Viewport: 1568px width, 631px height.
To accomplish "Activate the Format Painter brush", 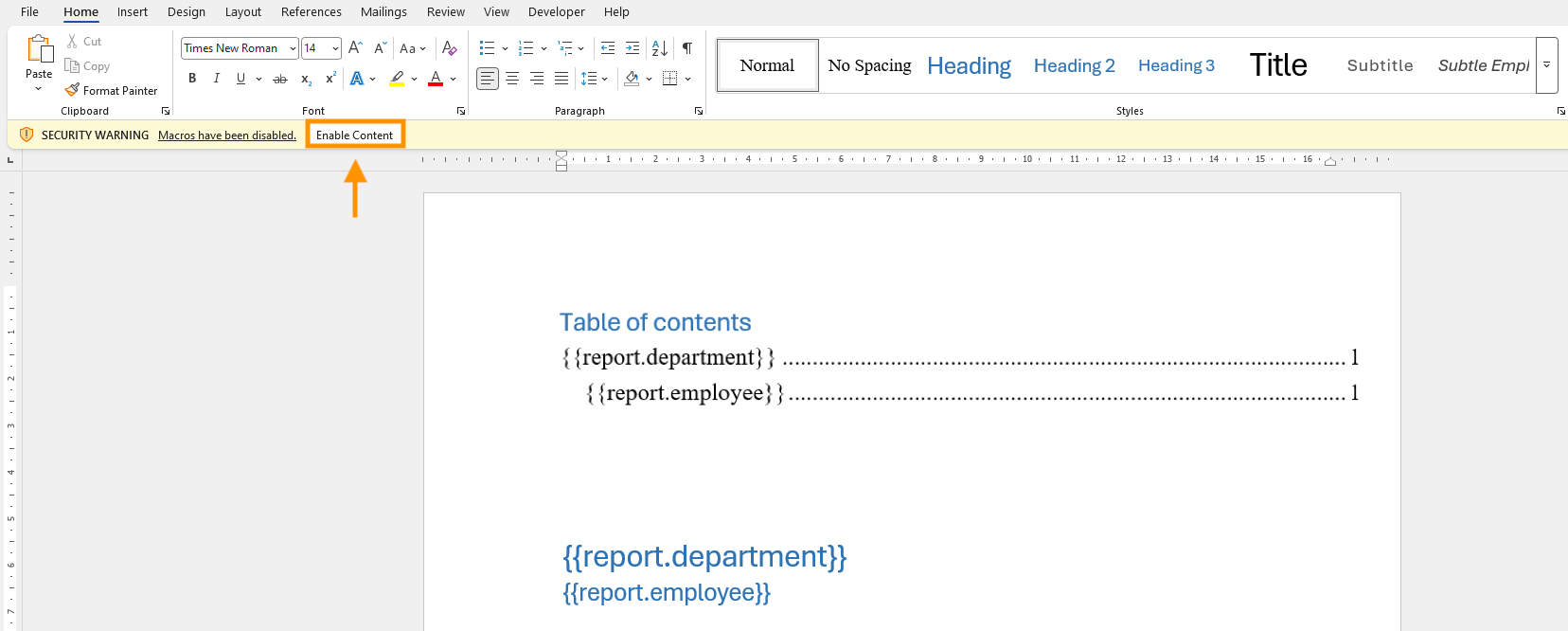I will click(72, 90).
